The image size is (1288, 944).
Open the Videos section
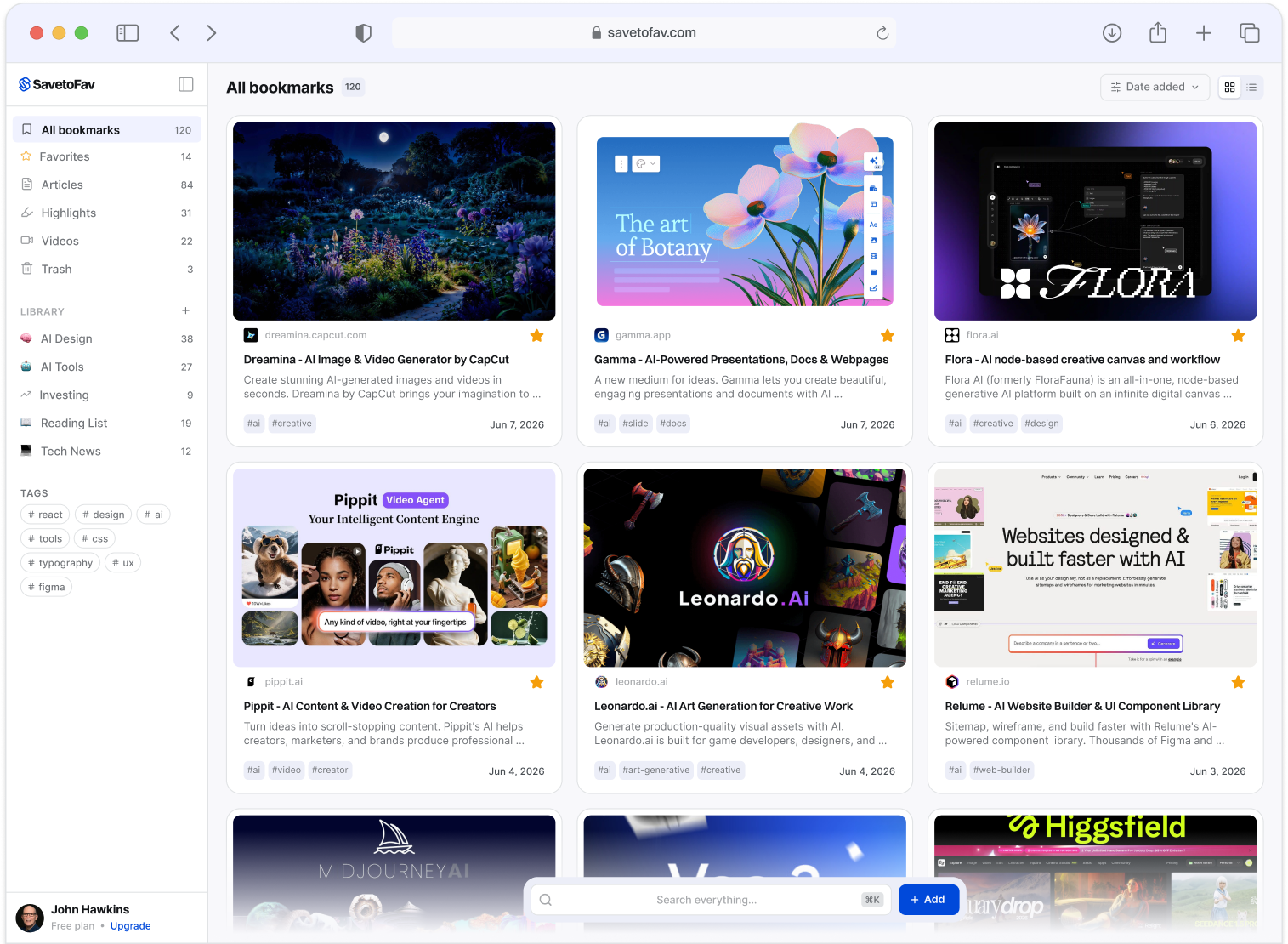tap(107, 241)
